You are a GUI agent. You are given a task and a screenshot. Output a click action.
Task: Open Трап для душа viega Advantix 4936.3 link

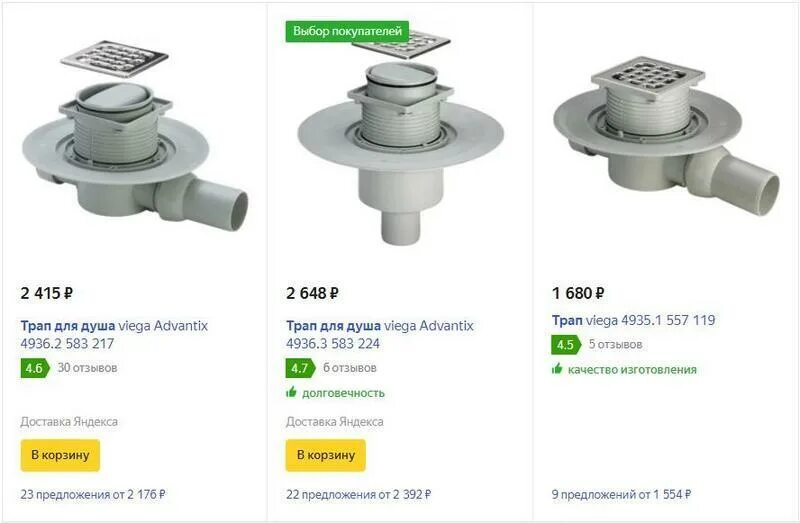[x=380, y=334]
